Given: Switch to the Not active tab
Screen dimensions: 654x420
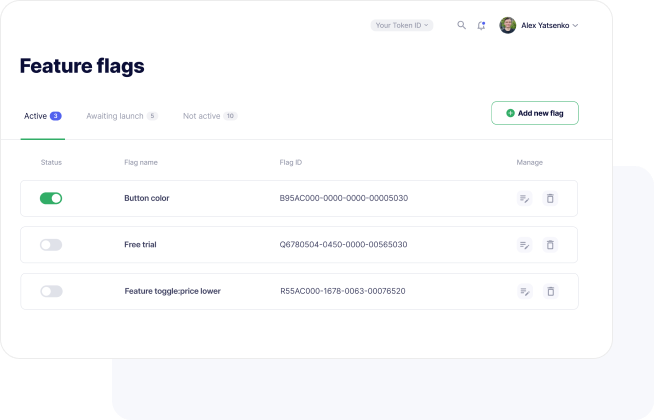Looking at the screenshot, I should pyautogui.click(x=210, y=116).
